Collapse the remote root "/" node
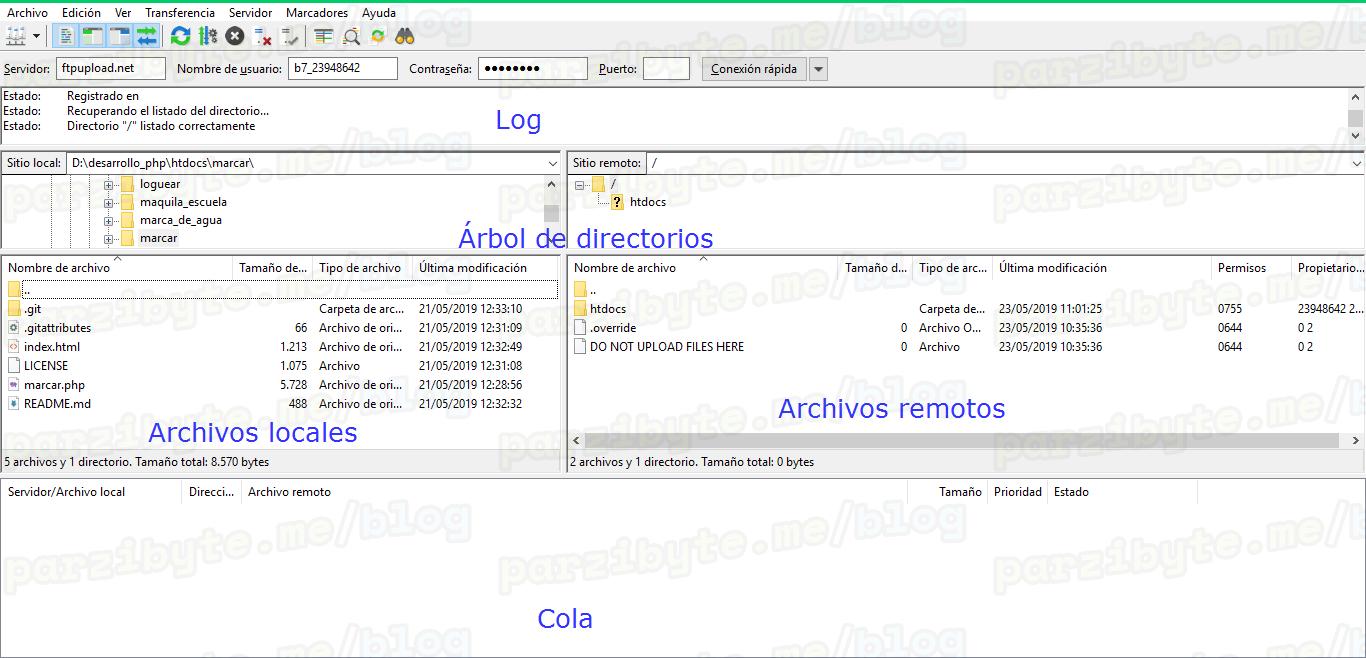The height and width of the screenshot is (658, 1366). pyautogui.click(x=579, y=184)
